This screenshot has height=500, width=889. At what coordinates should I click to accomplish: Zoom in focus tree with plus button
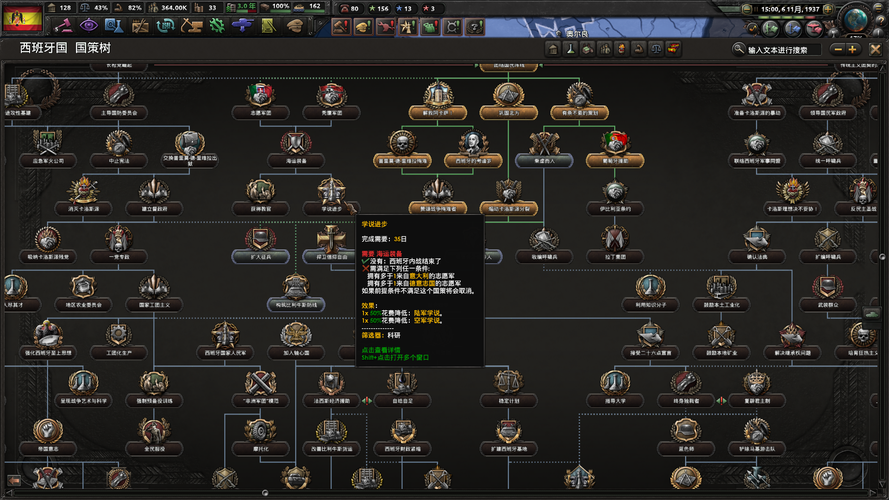(852, 50)
